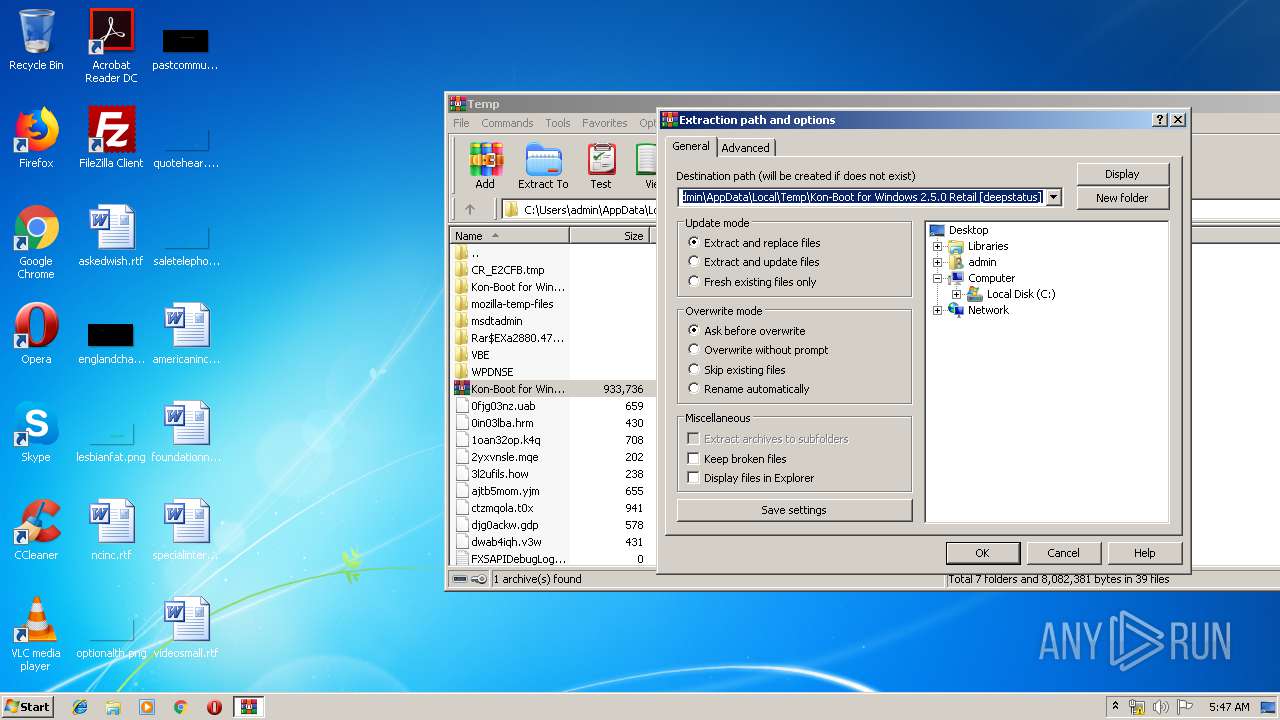1280x720 pixels.
Task: Click the Display button
Action: coord(1122,174)
